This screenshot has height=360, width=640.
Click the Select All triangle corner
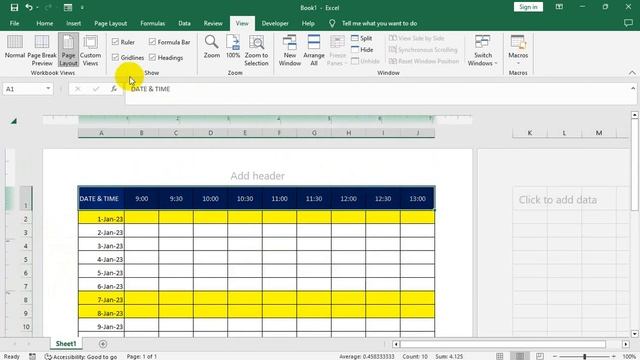(x=13, y=121)
